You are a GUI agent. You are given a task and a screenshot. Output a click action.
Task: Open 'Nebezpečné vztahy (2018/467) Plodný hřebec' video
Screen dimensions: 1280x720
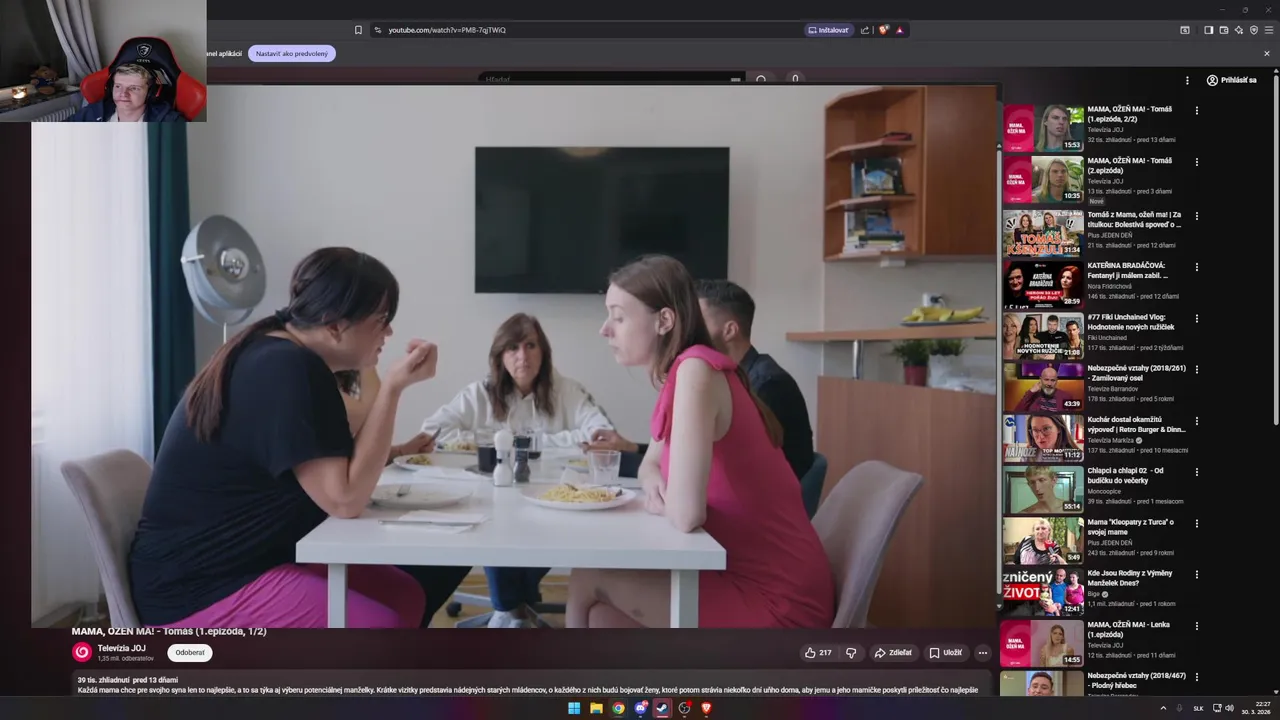pos(1137,681)
